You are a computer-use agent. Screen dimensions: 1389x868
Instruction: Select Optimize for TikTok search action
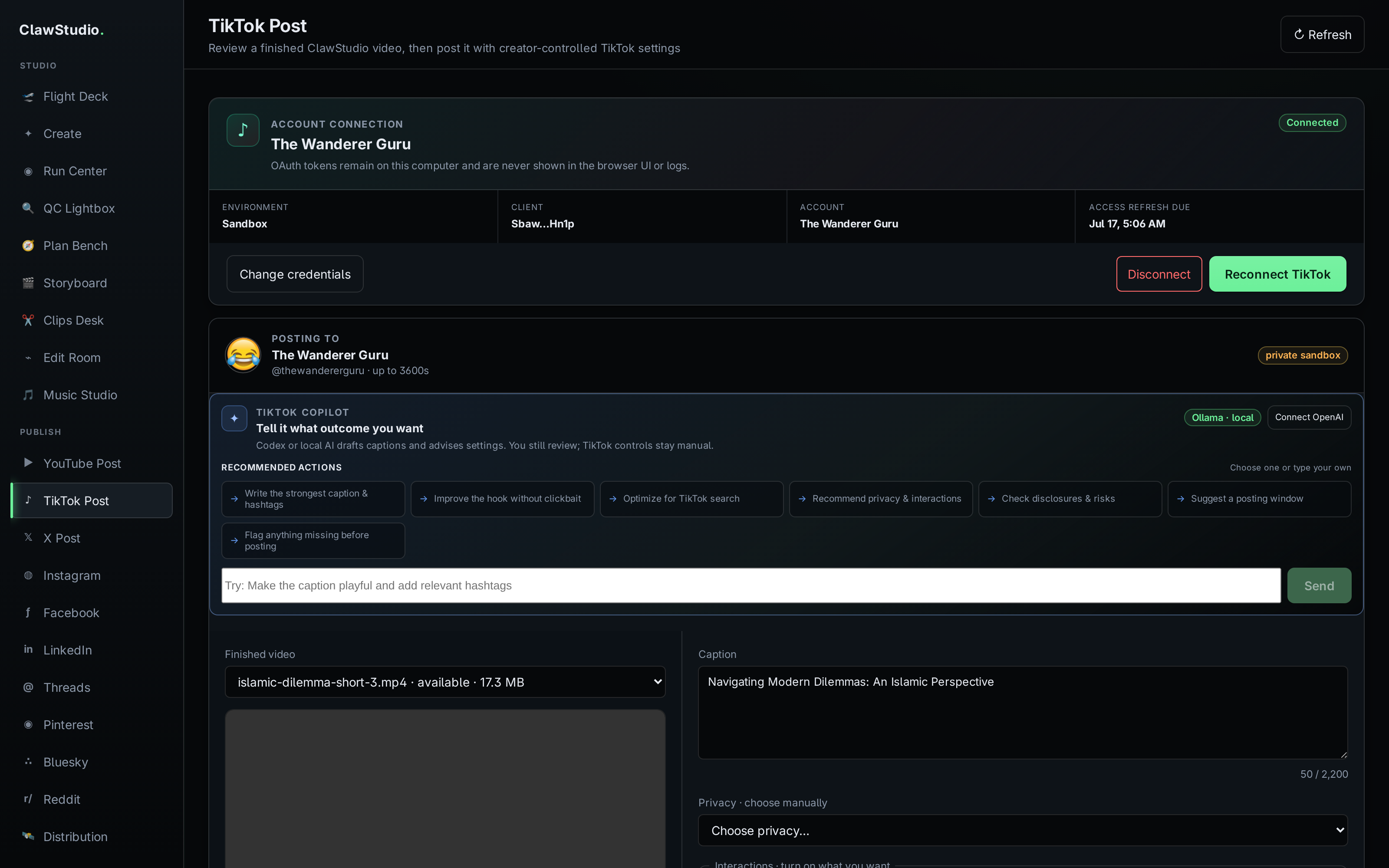click(691, 499)
